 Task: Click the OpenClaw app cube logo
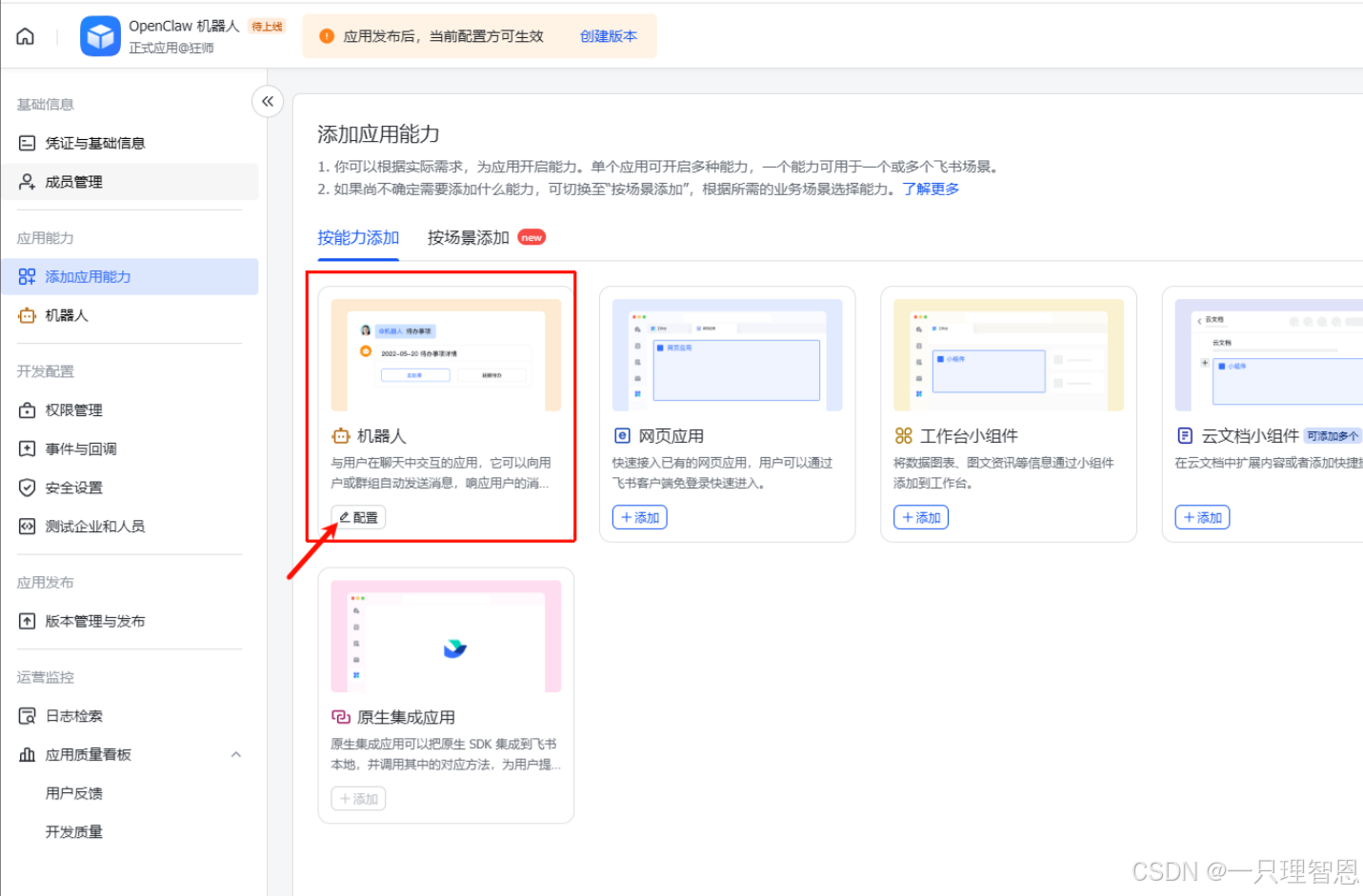[100, 36]
